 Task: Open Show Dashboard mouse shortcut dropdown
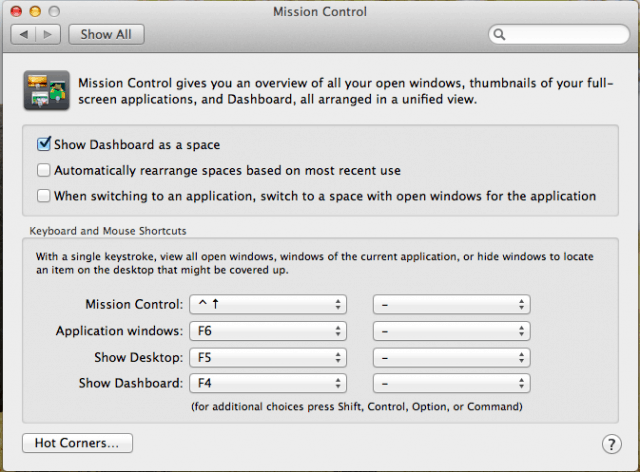click(451, 382)
